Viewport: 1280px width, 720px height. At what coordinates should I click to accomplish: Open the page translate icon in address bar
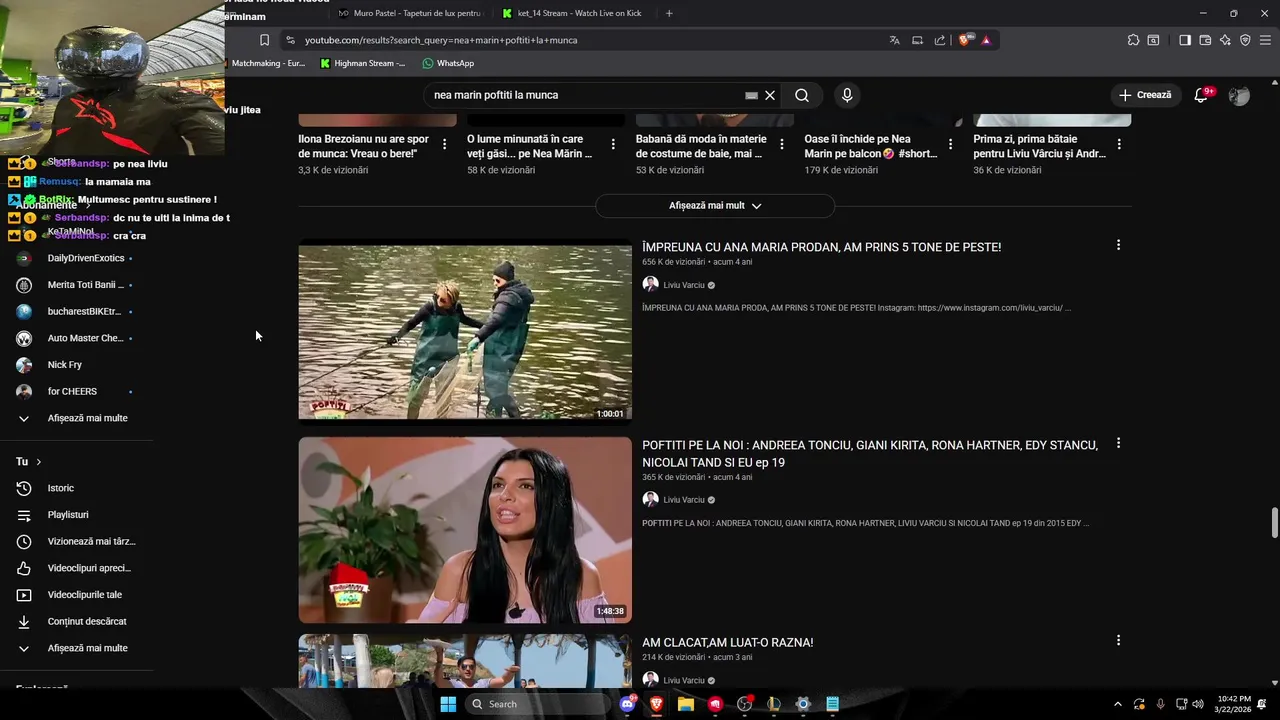(x=894, y=40)
